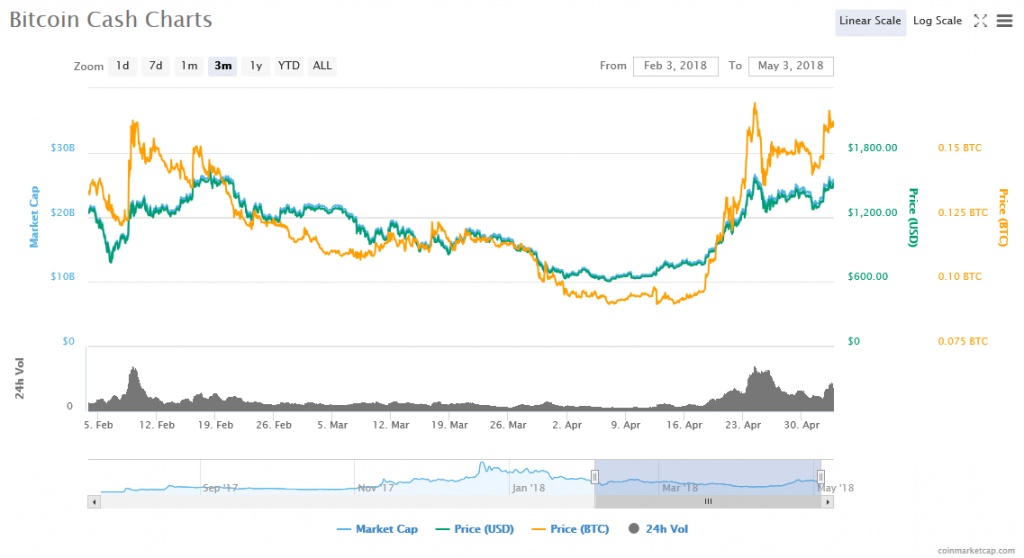Click navigator scrollbar right arrow
The height and width of the screenshot is (558, 1024).
pos(827,502)
